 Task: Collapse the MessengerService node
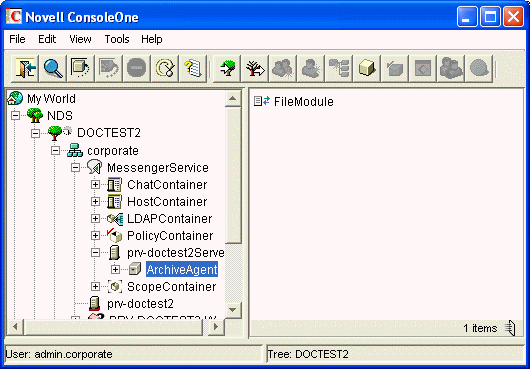(75, 168)
